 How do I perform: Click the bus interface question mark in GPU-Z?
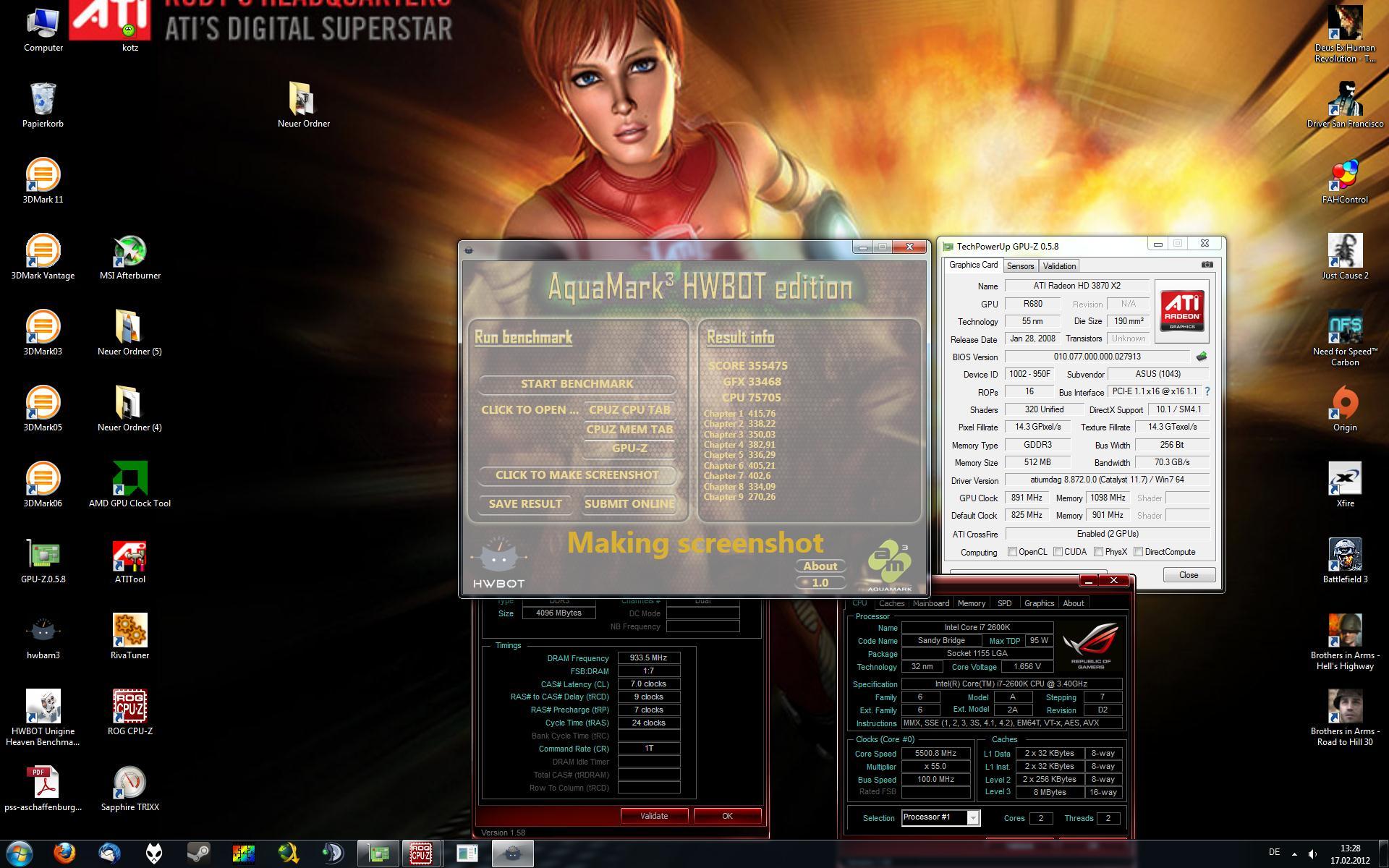click(x=1207, y=391)
